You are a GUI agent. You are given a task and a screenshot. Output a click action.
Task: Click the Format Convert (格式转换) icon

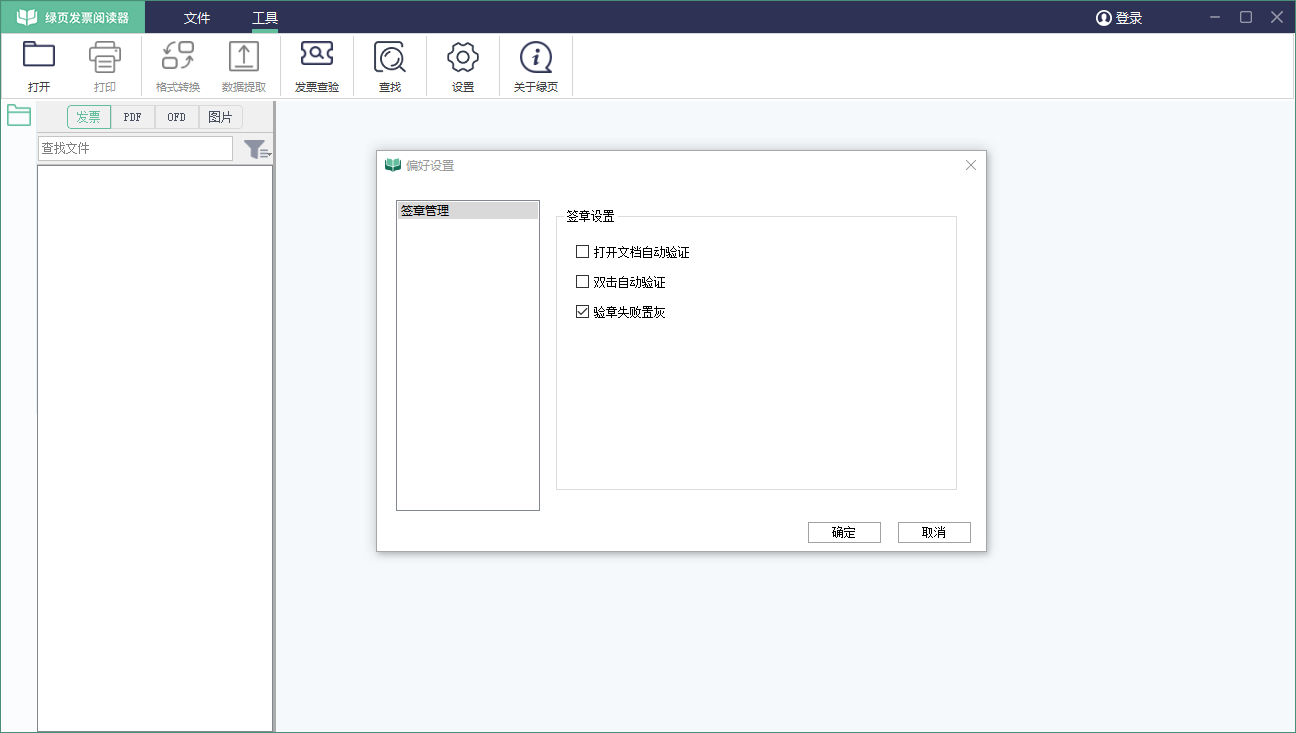178,56
